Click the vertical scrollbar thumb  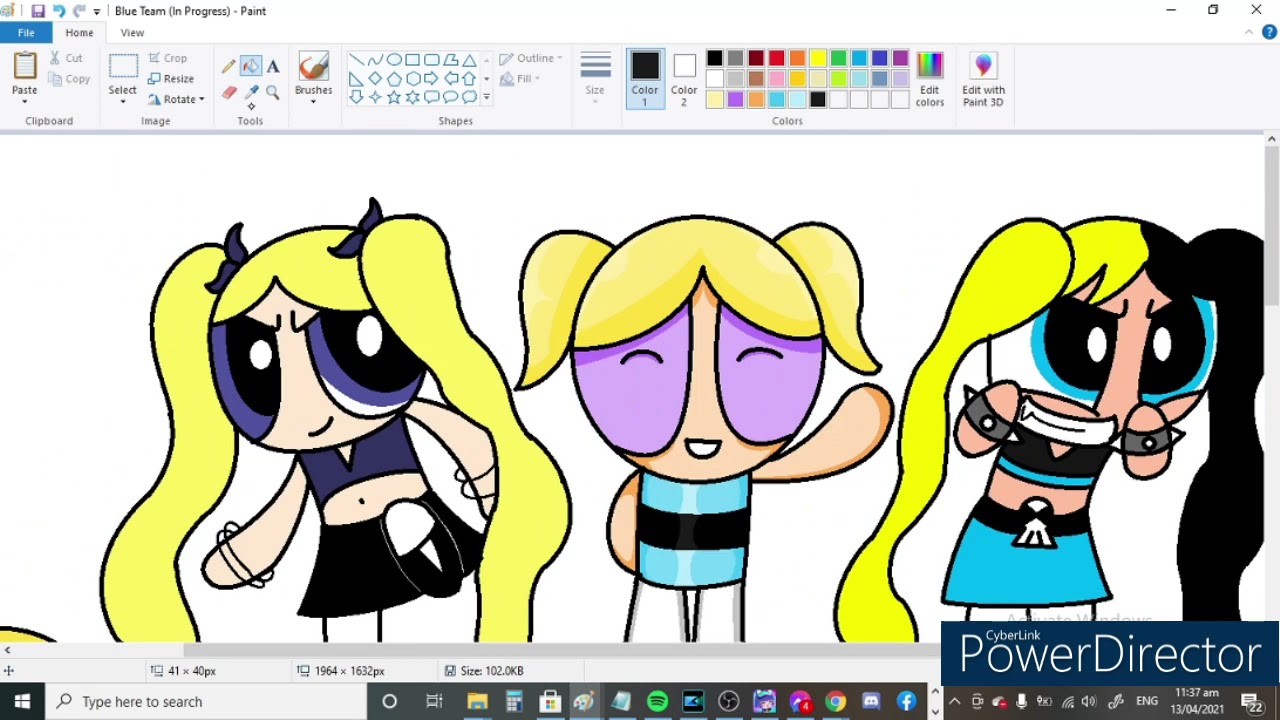pyautogui.click(x=1271, y=225)
